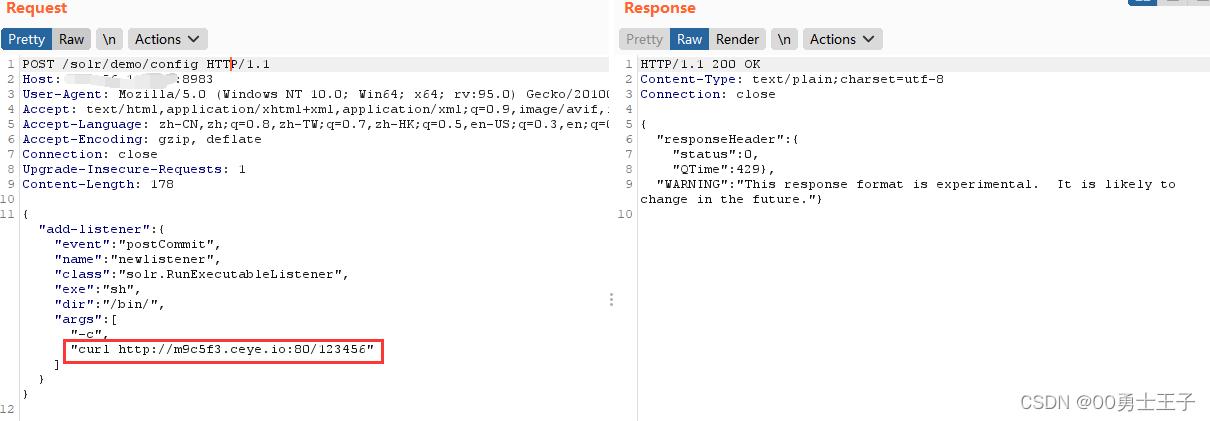Click the three-dot split handle between panels
1210x421 pixels.
click(x=611, y=300)
